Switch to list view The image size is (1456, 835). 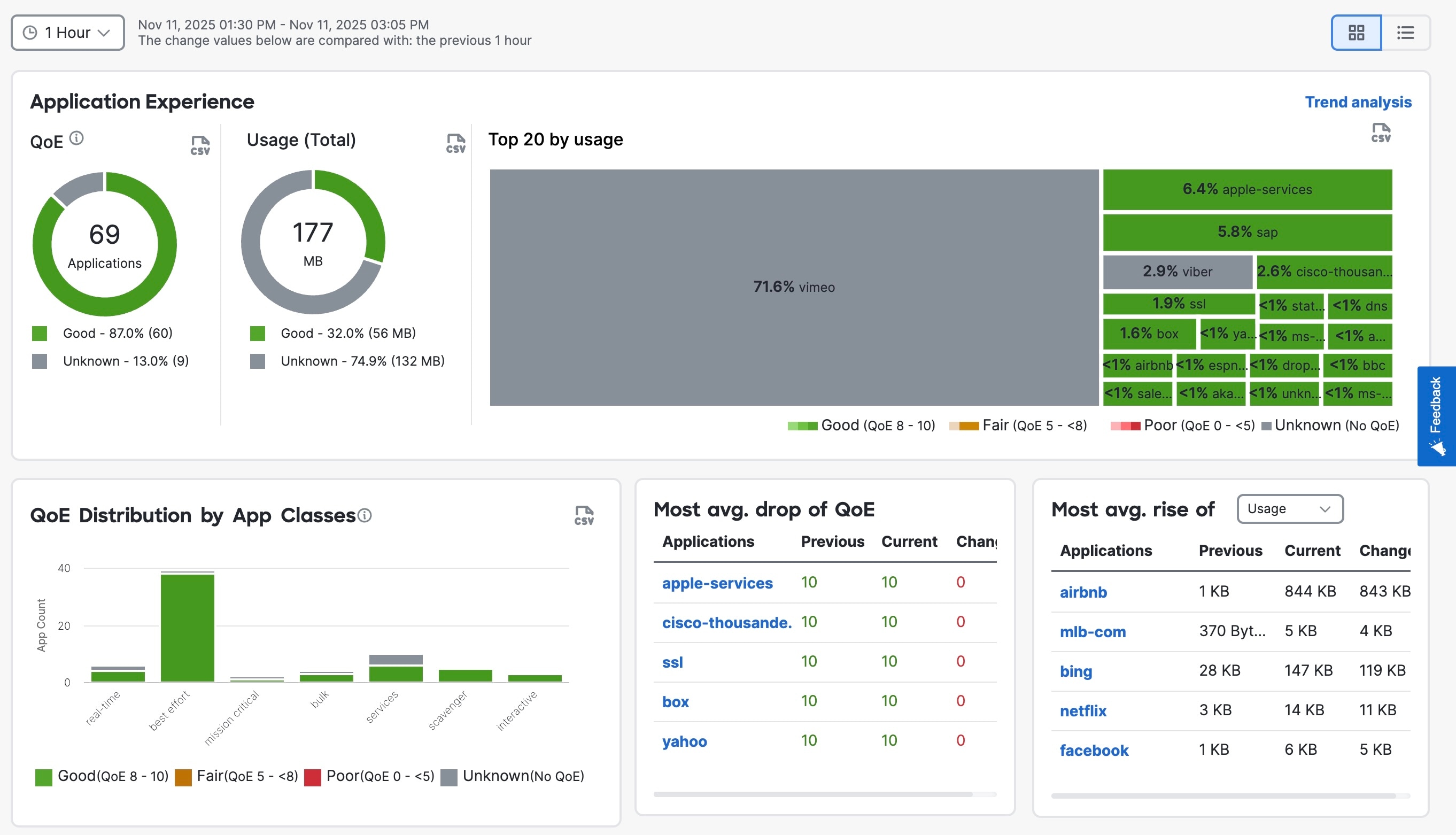click(1405, 33)
